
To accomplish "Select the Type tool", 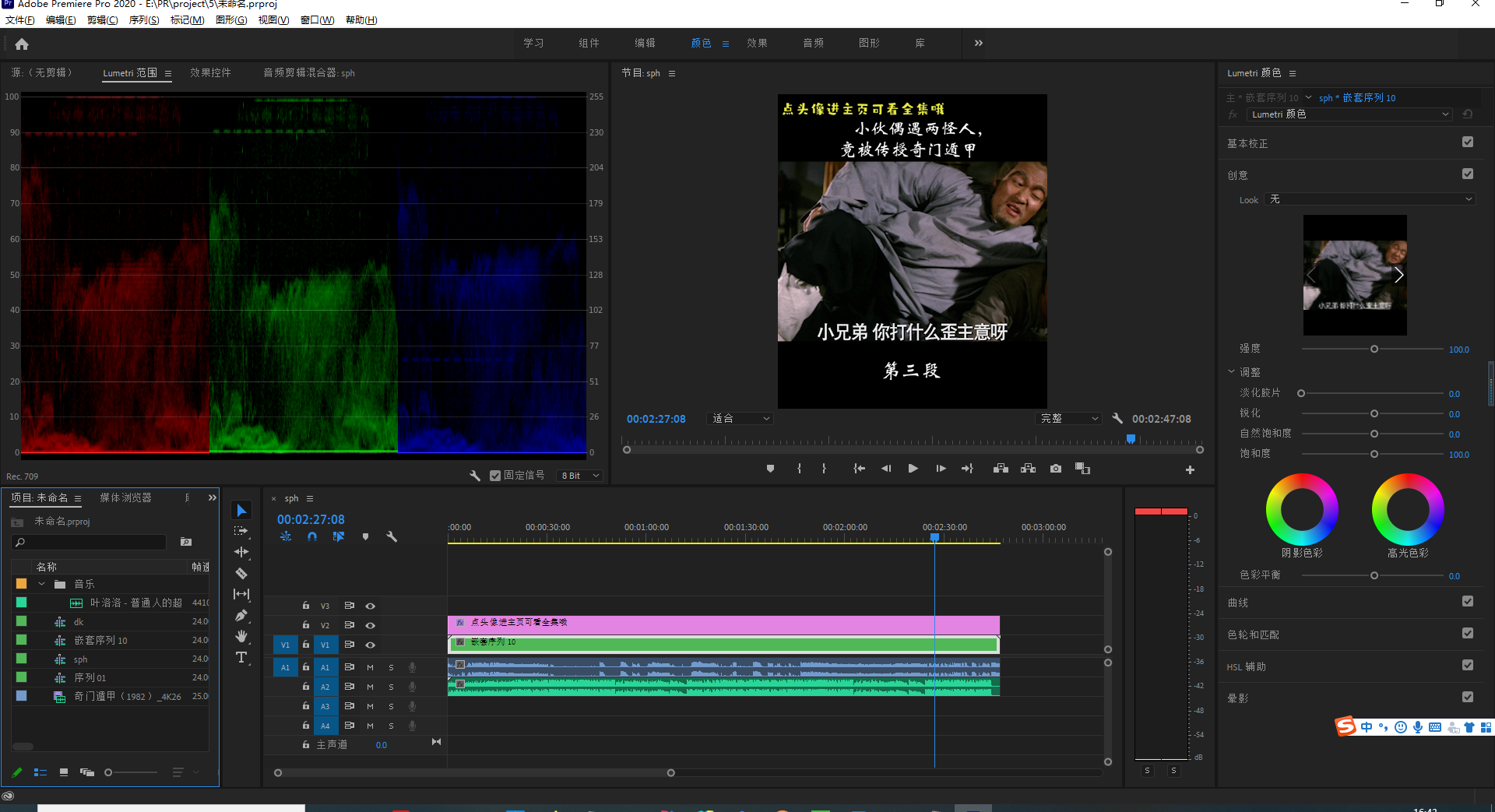I will click(x=241, y=658).
